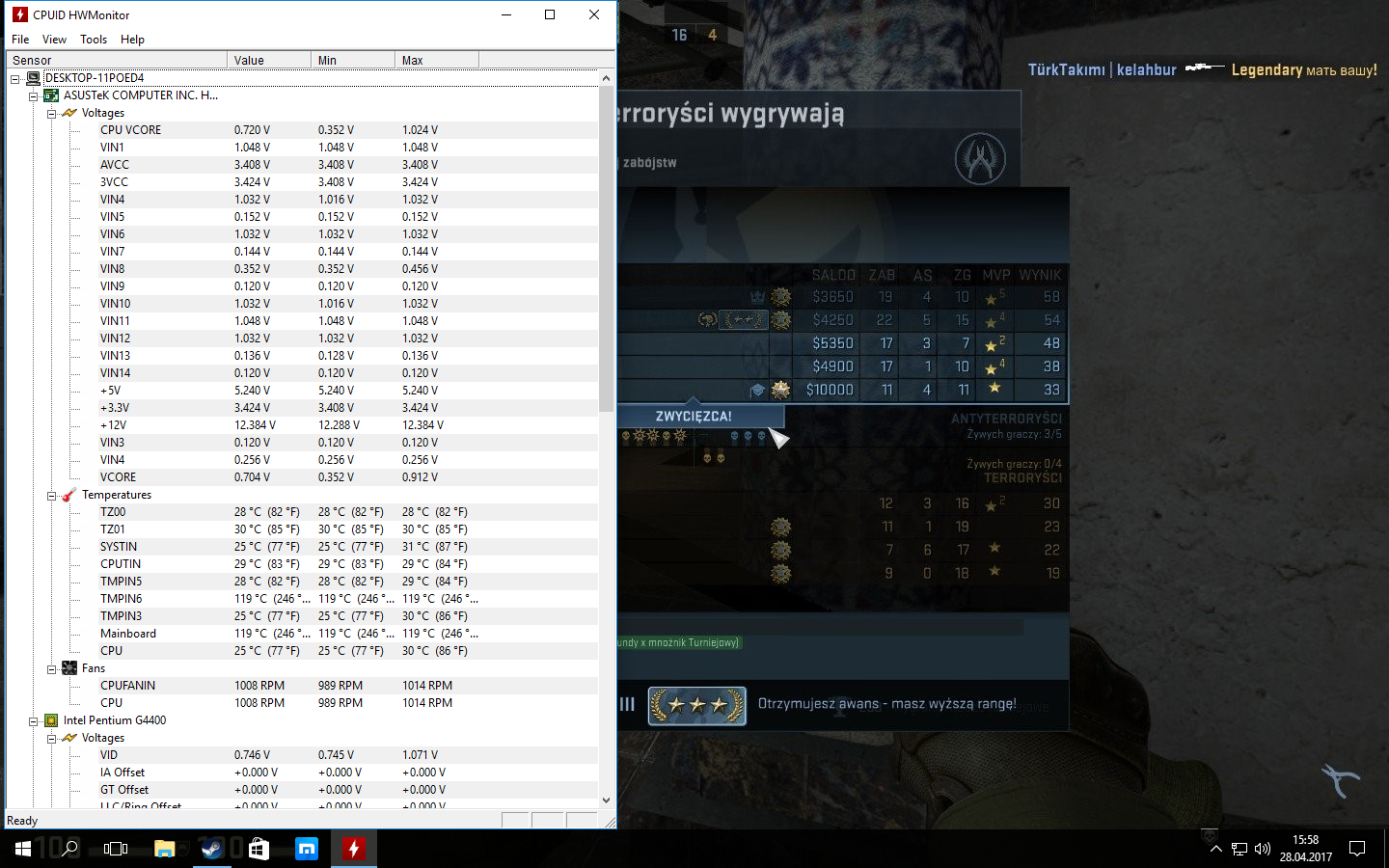The width and height of the screenshot is (1389, 868).
Task: Open Microsoft Store from taskbar
Action: click(259, 849)
